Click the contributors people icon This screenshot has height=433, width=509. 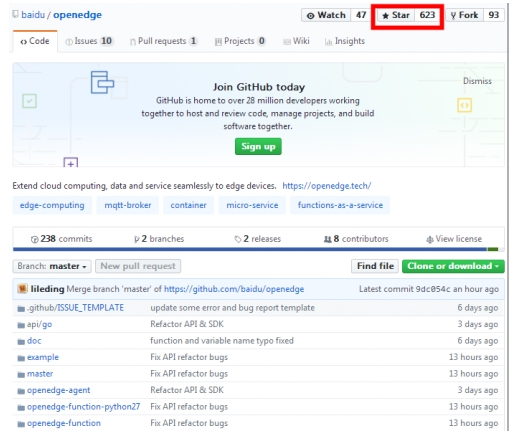click(327, 239)
